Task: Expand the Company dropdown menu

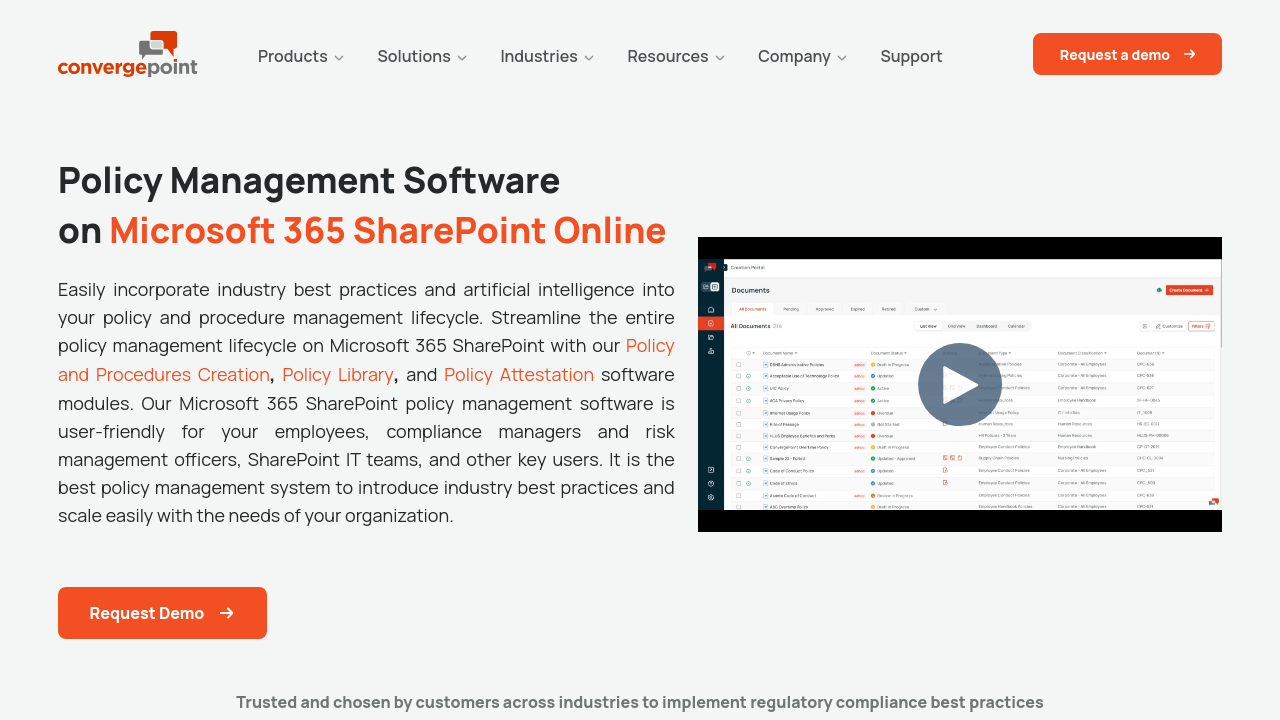Action: pos(802,56)
